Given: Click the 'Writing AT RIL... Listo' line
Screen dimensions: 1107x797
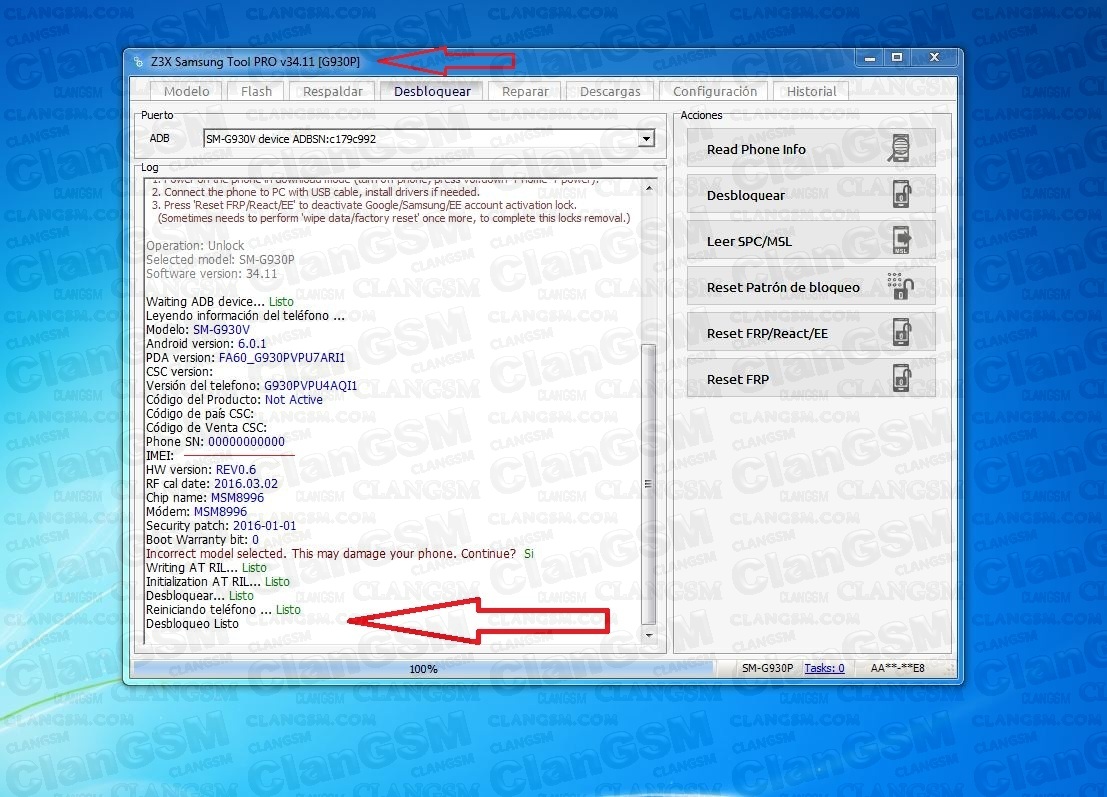Looking at the screenshot, I should (206, 568).
